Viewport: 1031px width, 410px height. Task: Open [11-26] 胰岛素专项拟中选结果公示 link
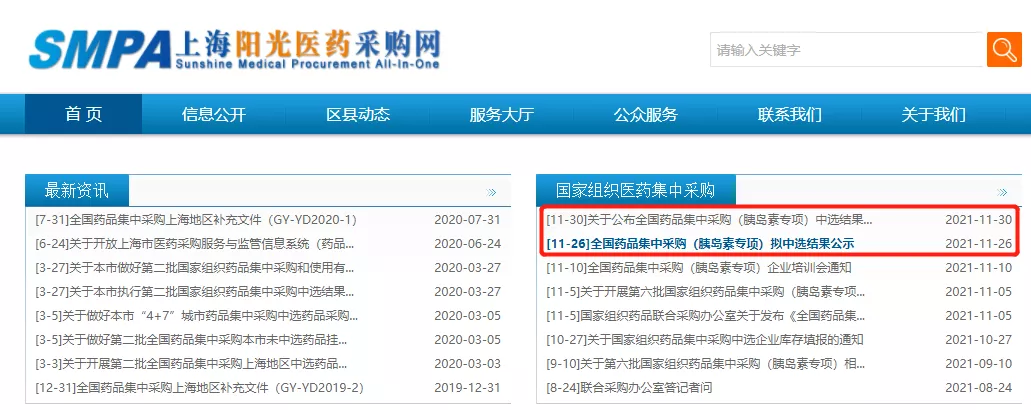700,244
